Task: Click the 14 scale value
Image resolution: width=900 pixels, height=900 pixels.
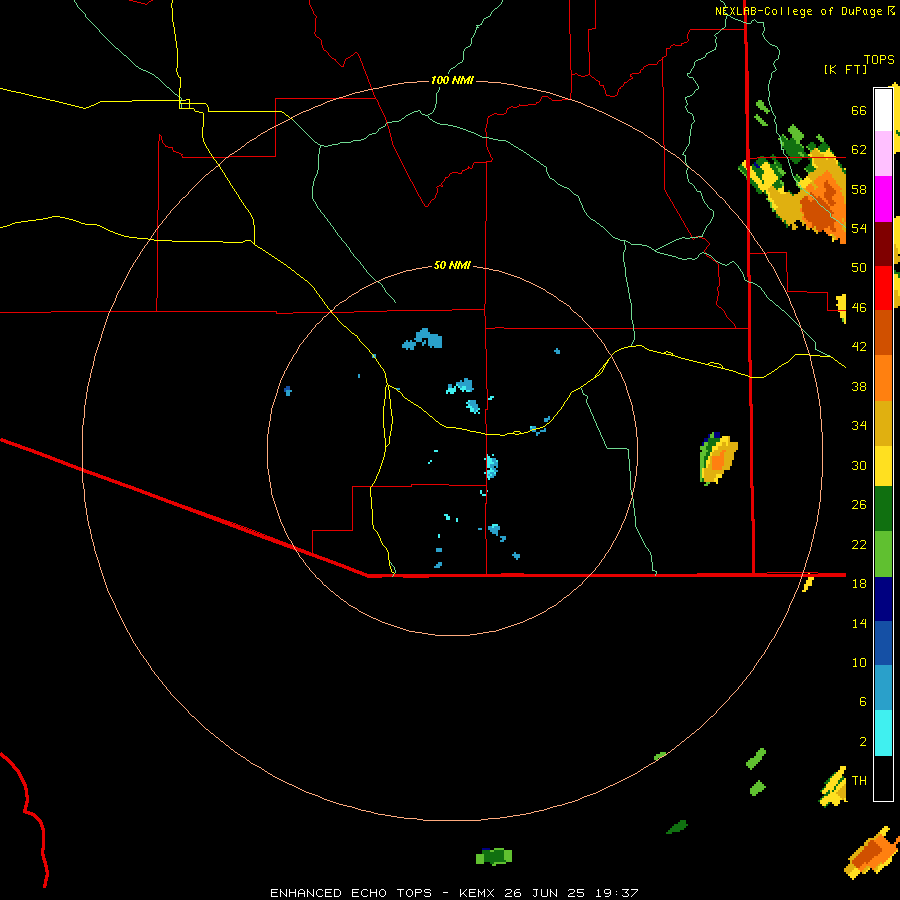Action: point(859,623)
